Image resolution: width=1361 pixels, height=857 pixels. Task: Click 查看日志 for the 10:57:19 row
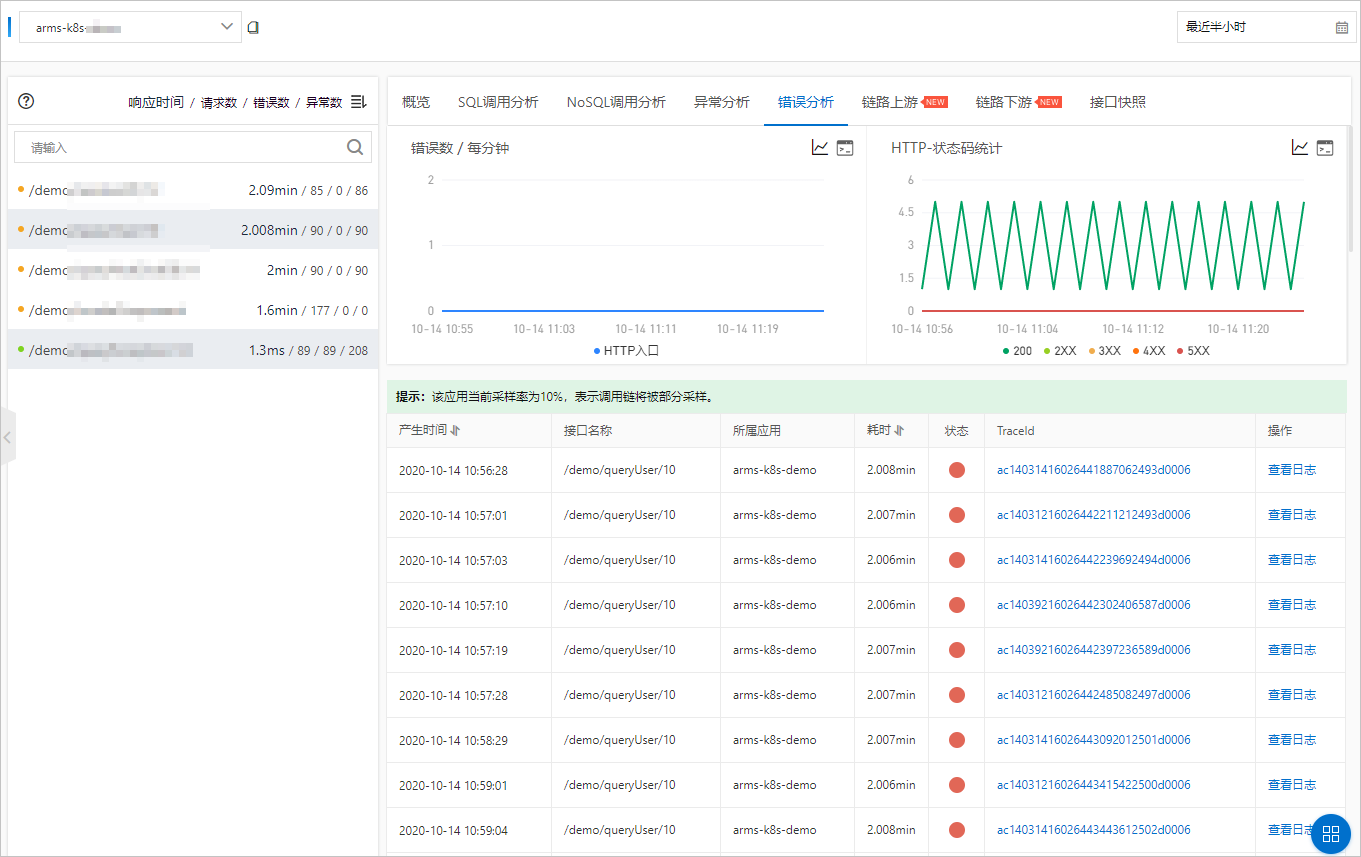point(1292,650)
